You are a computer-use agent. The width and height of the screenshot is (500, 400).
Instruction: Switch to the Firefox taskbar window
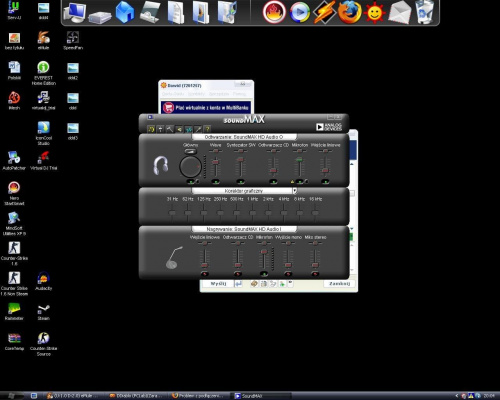[x=200, y=396]
